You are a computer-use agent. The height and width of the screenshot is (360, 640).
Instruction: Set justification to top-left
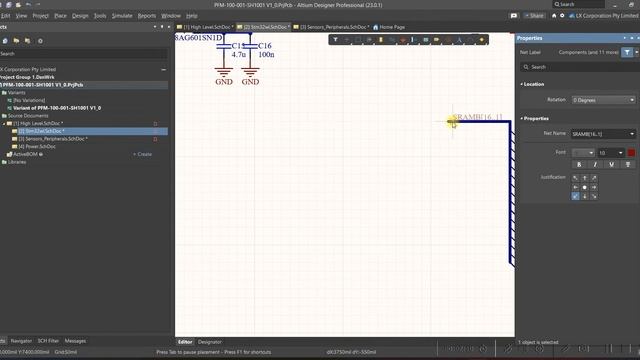click(576, 178)
